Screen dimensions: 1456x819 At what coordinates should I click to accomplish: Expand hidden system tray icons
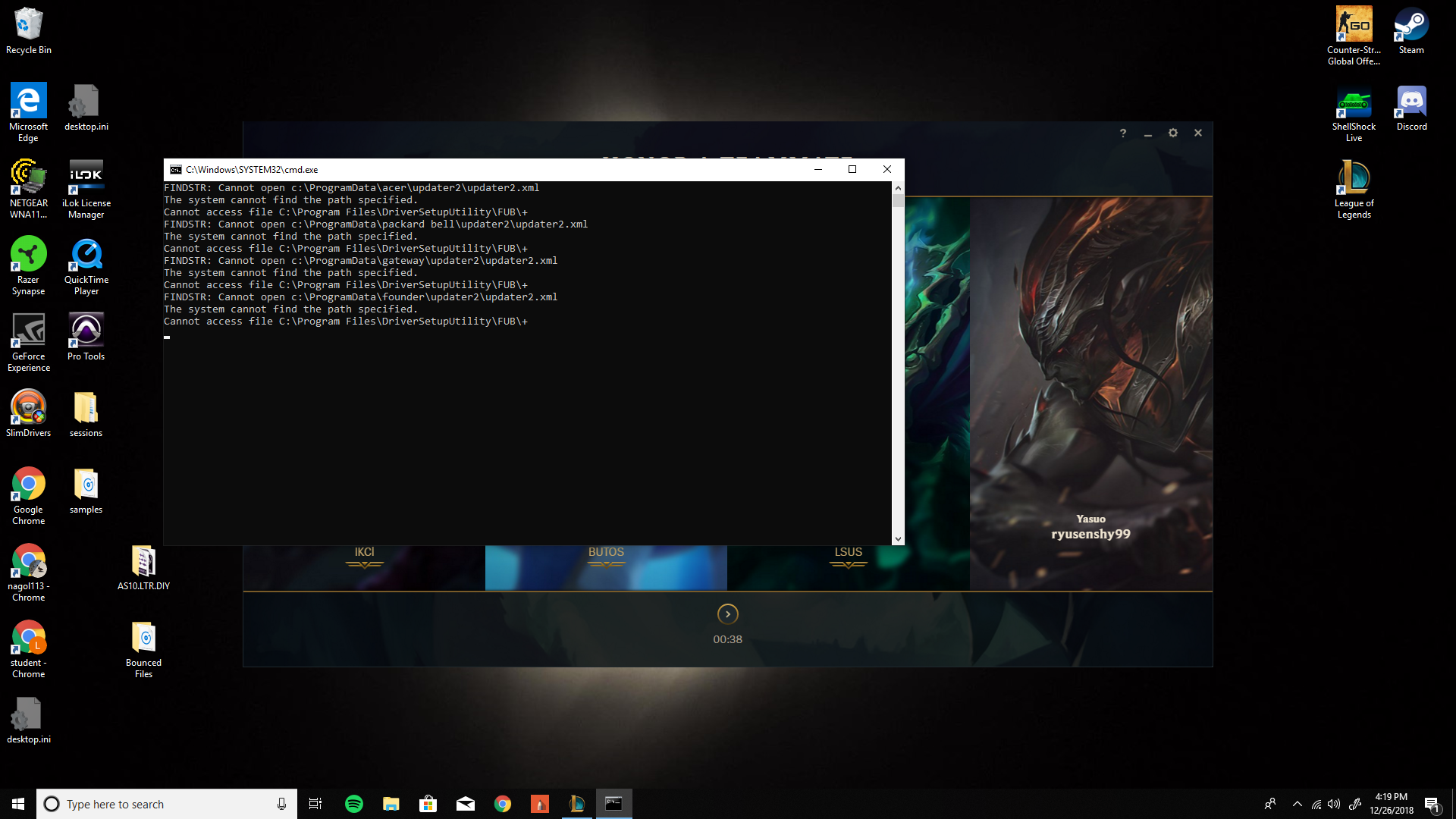(x=1297, y=803)
